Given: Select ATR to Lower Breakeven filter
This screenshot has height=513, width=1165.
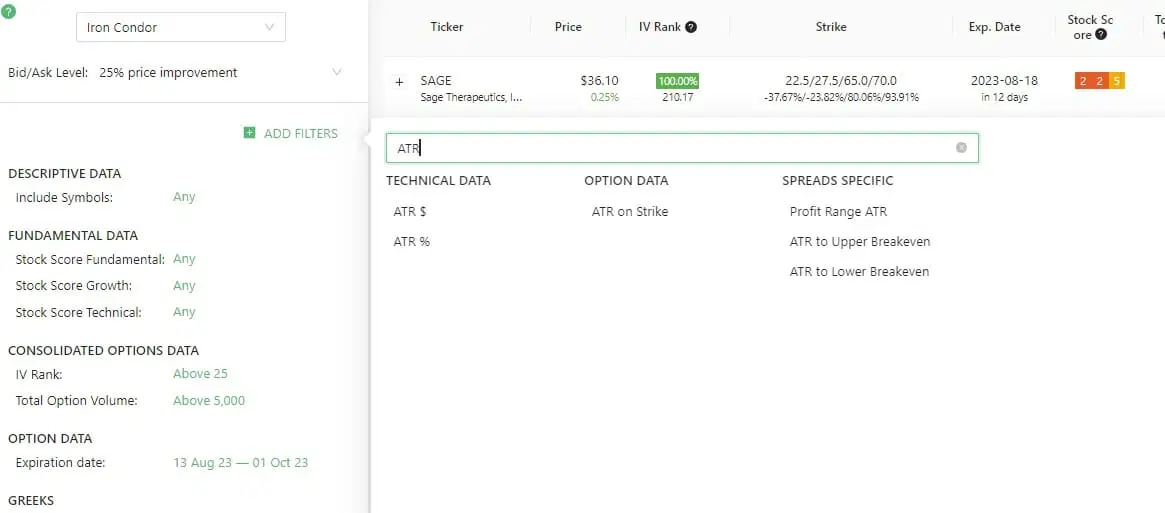Looking at the screenshot, I should pyautogui.click(x=859, y=271).
